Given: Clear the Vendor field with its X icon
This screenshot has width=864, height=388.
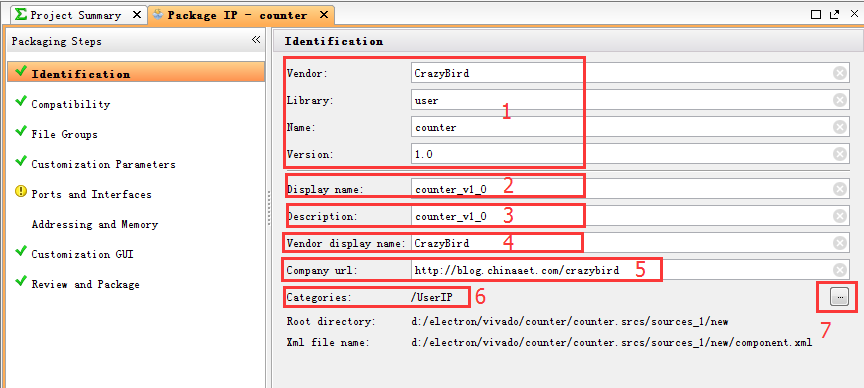Looking at the screenshot, I should click(x=840, y=73).
